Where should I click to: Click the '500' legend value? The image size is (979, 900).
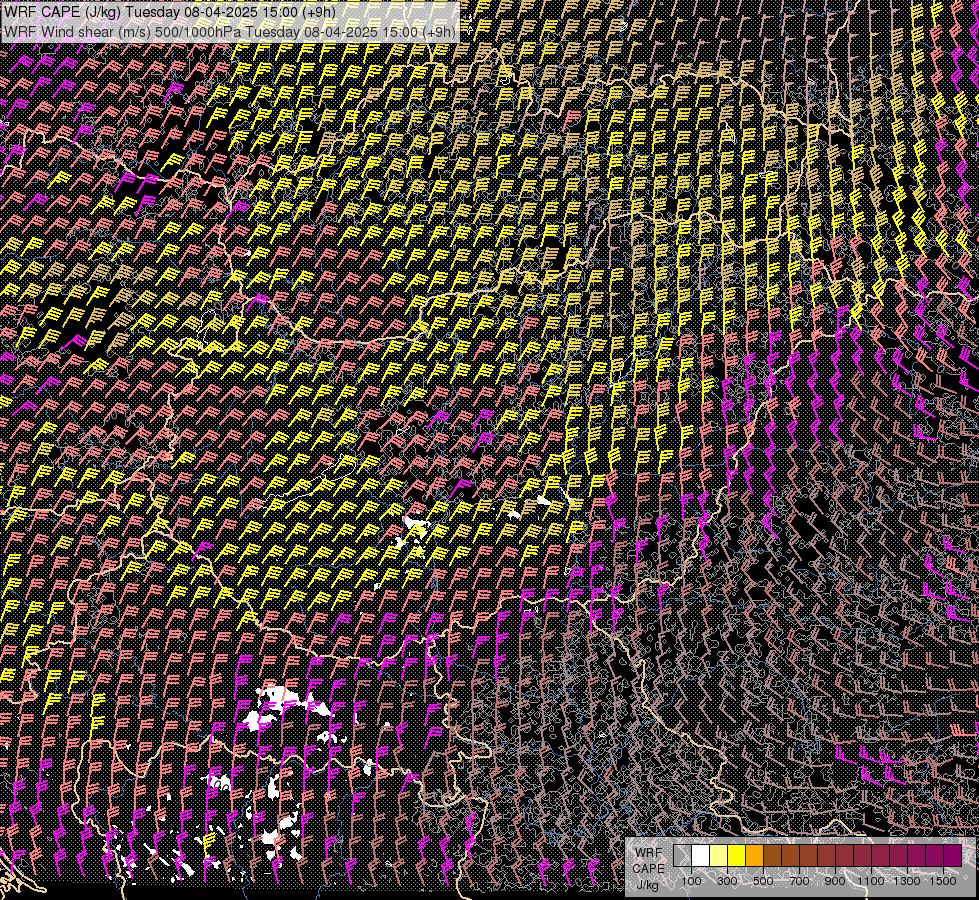[764, 881]
